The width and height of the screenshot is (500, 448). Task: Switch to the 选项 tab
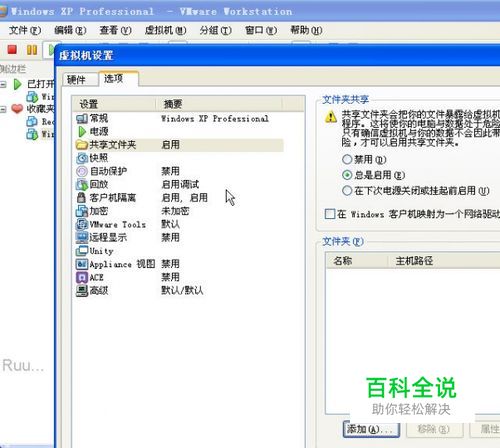point(118,79)
